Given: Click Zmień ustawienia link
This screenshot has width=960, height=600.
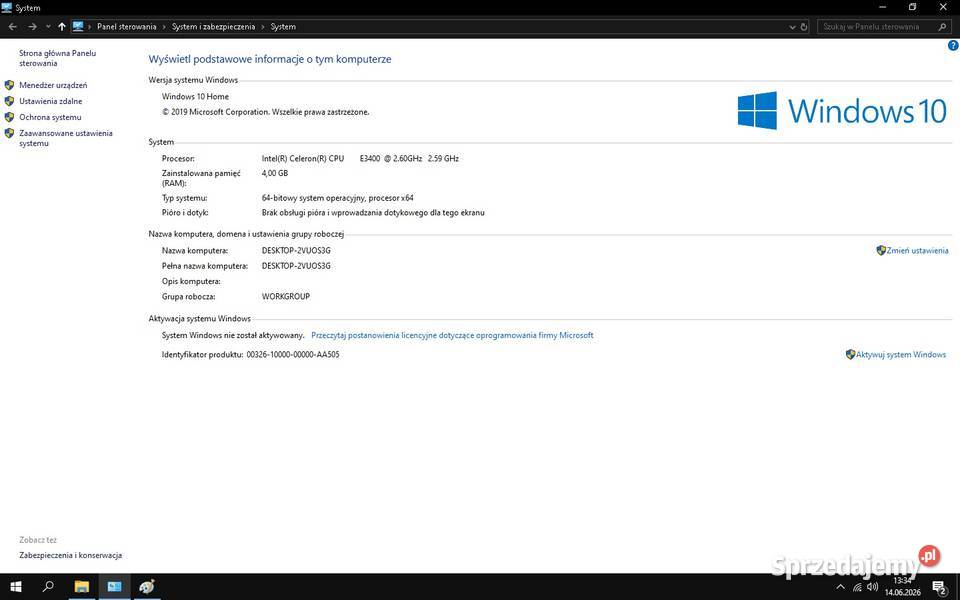Looking at the screenshot, I should (x=917, y=250).
